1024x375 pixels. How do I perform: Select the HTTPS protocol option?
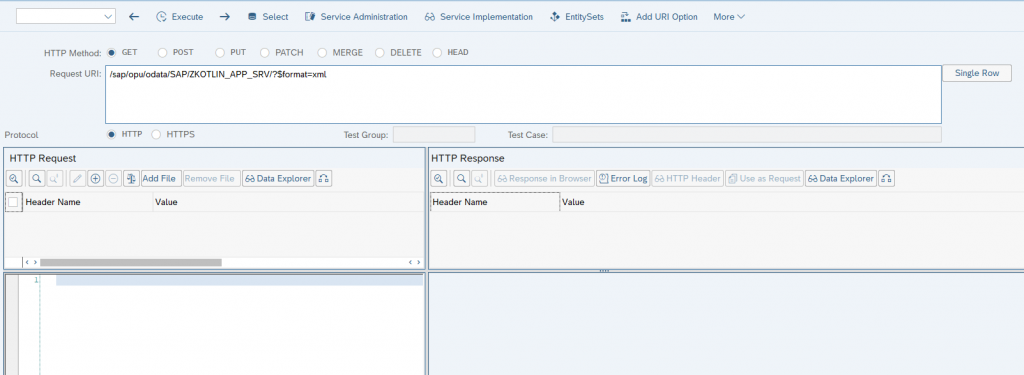(x=156, y=134)
